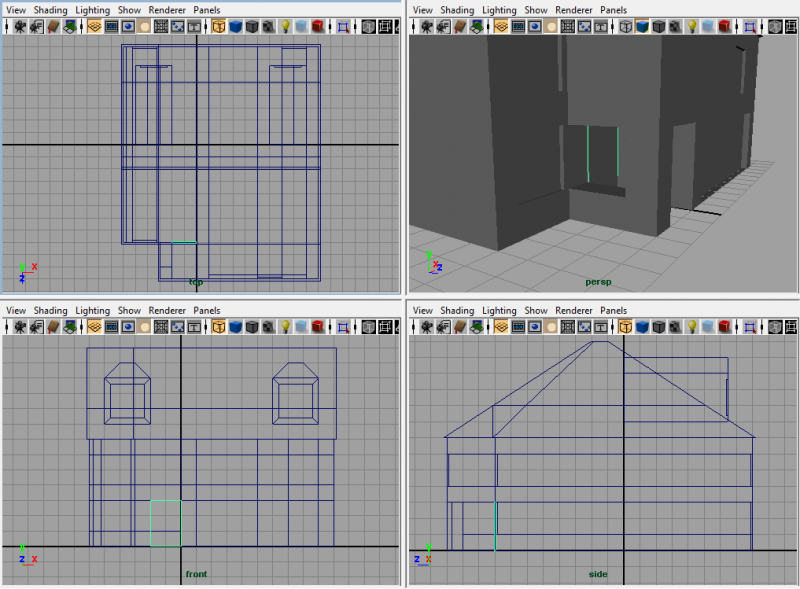Open Lighting menu in front view panel
The width and height of the screenshot is (800, 589).
pyautogui.click(x=93, y=311)
